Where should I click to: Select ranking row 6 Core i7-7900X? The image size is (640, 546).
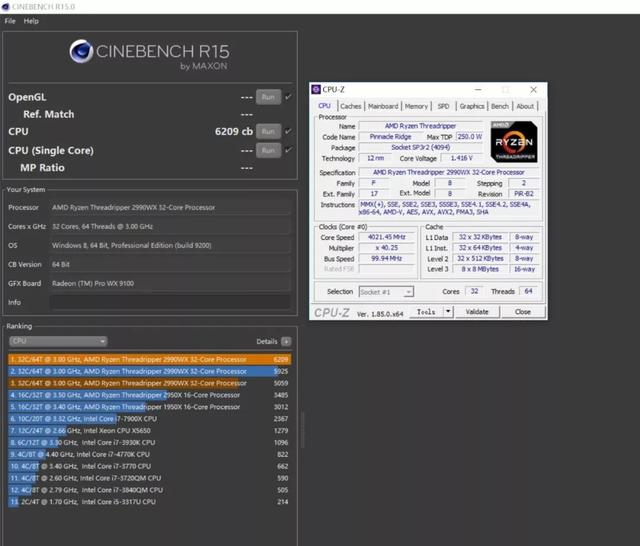(149, 419)
